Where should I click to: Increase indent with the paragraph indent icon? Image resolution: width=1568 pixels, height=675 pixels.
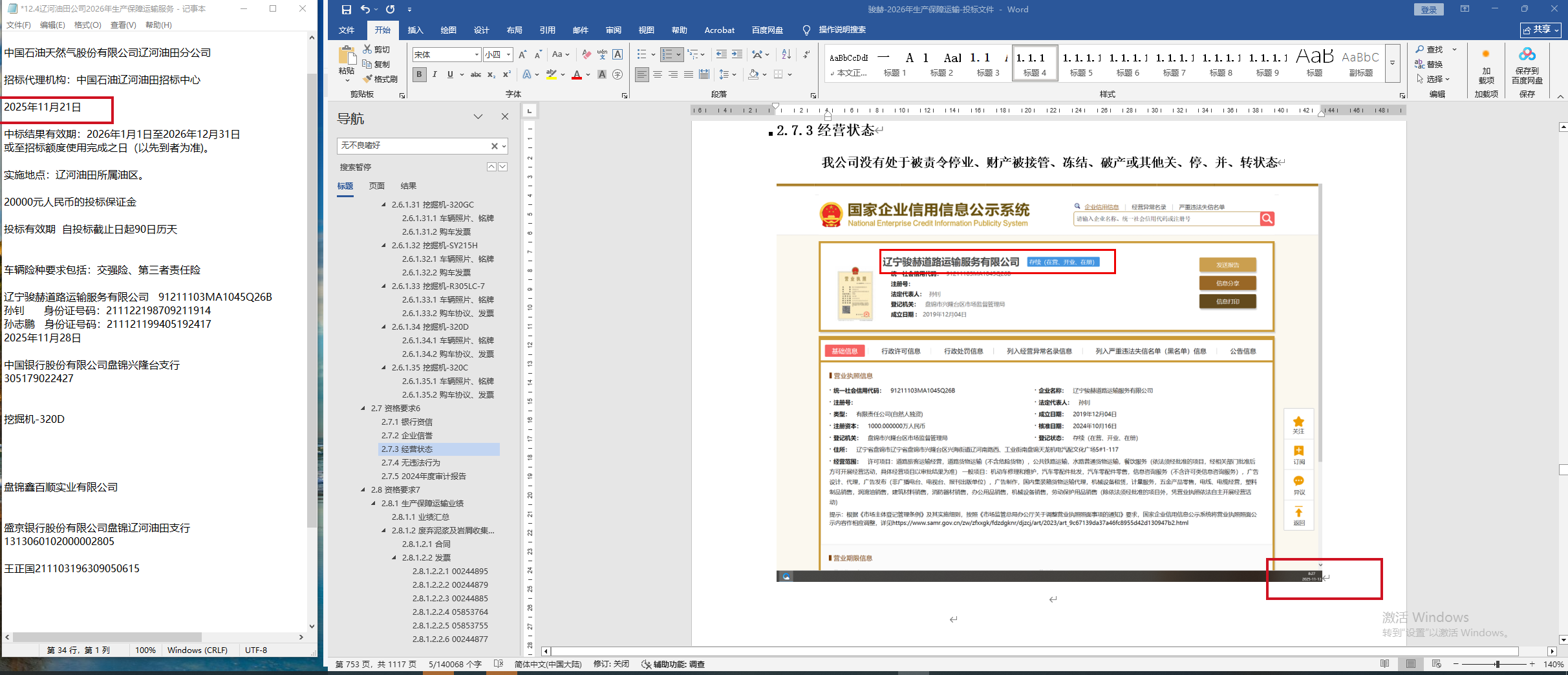coord(737,54)
